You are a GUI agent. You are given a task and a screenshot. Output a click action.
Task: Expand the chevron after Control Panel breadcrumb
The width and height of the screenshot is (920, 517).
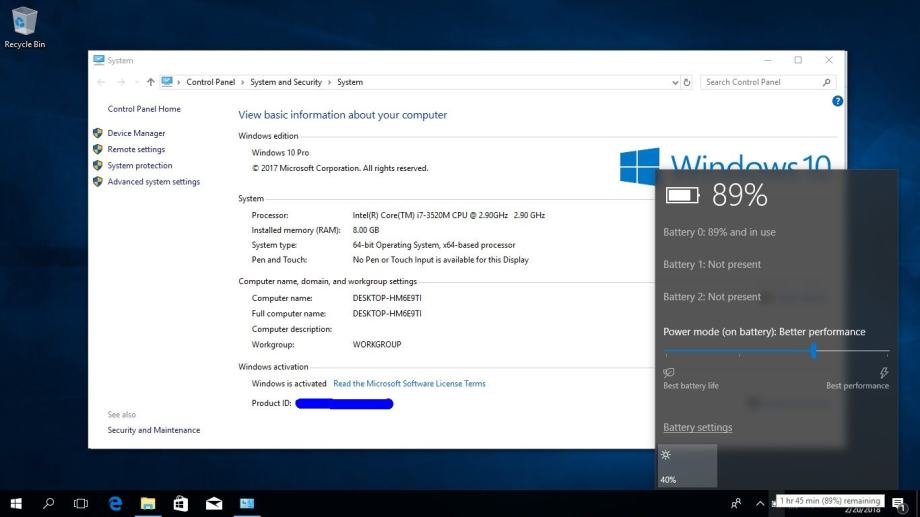click(x=242, y=82)
